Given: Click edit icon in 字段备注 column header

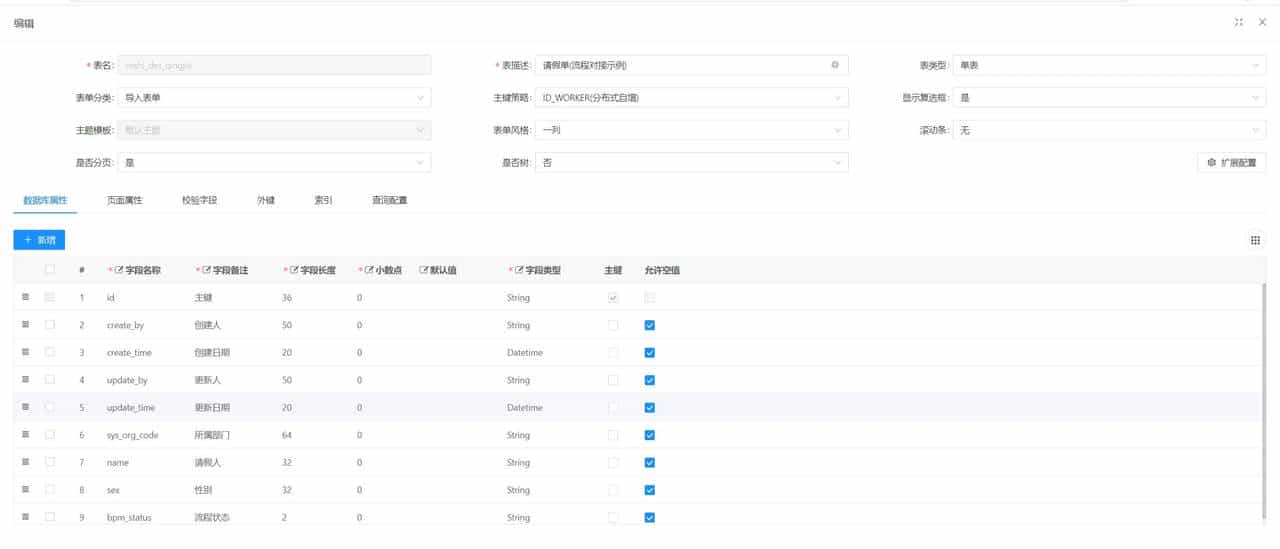Looking at the screenshot, I should [x=207, y=270].
